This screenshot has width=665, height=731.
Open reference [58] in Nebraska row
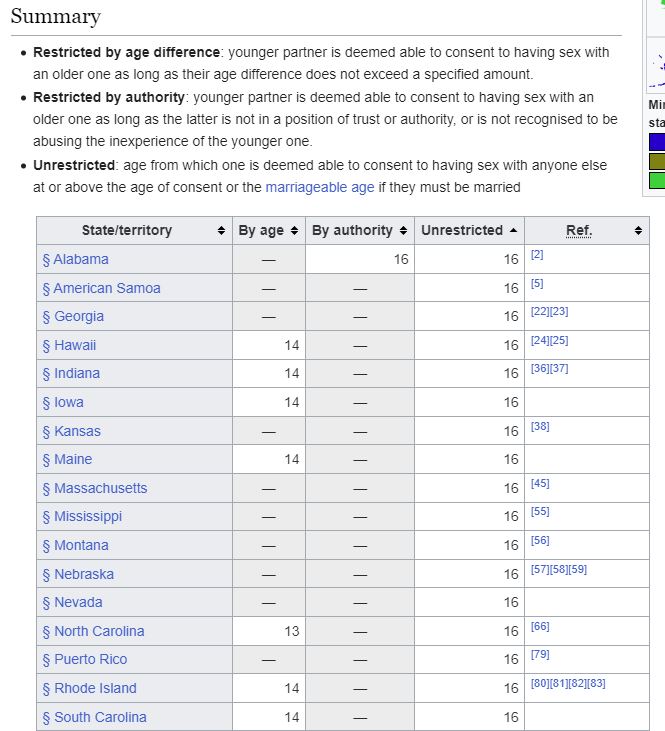tap(559, 569)
